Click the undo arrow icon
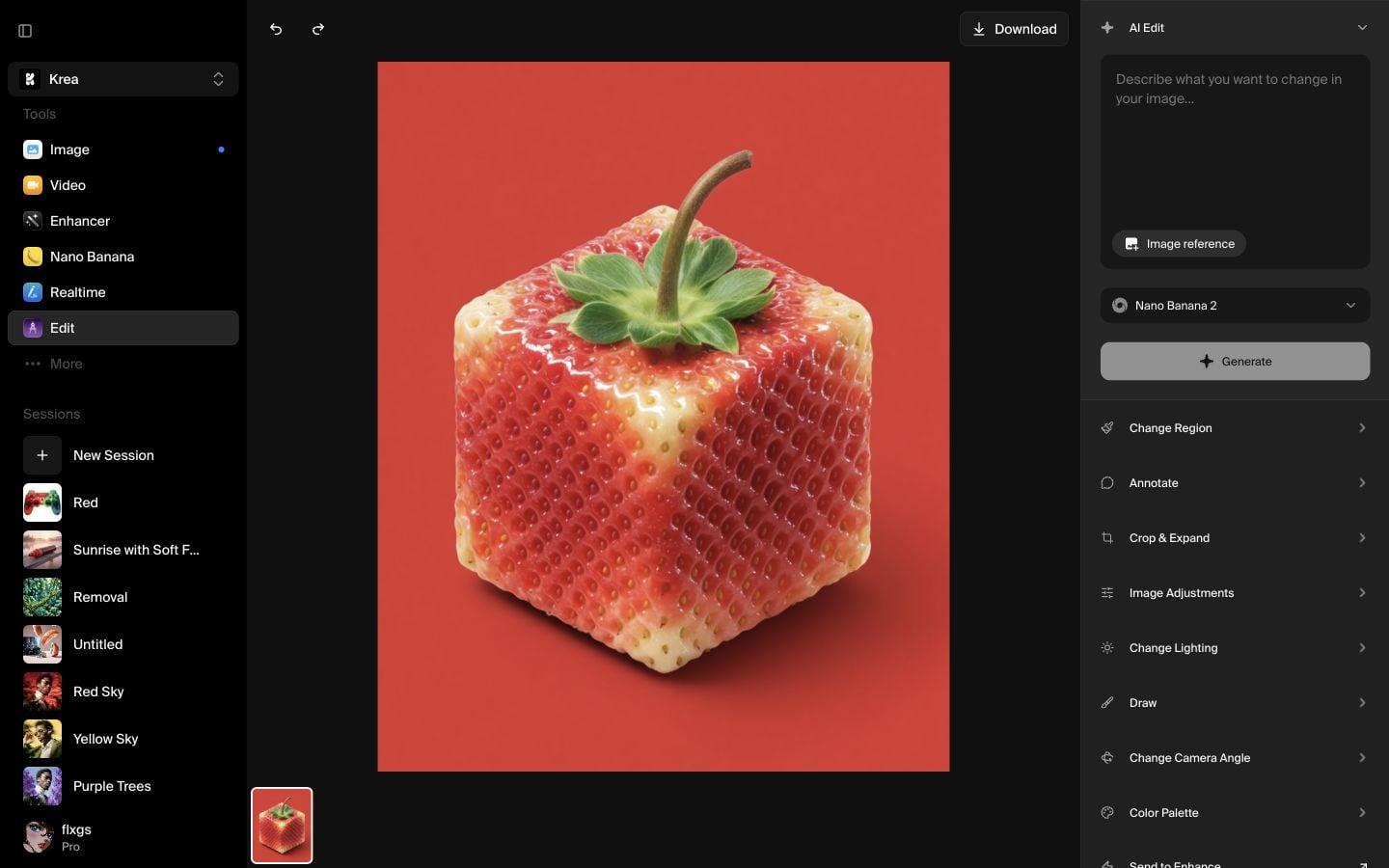The image size is (1389, 868). tap(276, 29)
